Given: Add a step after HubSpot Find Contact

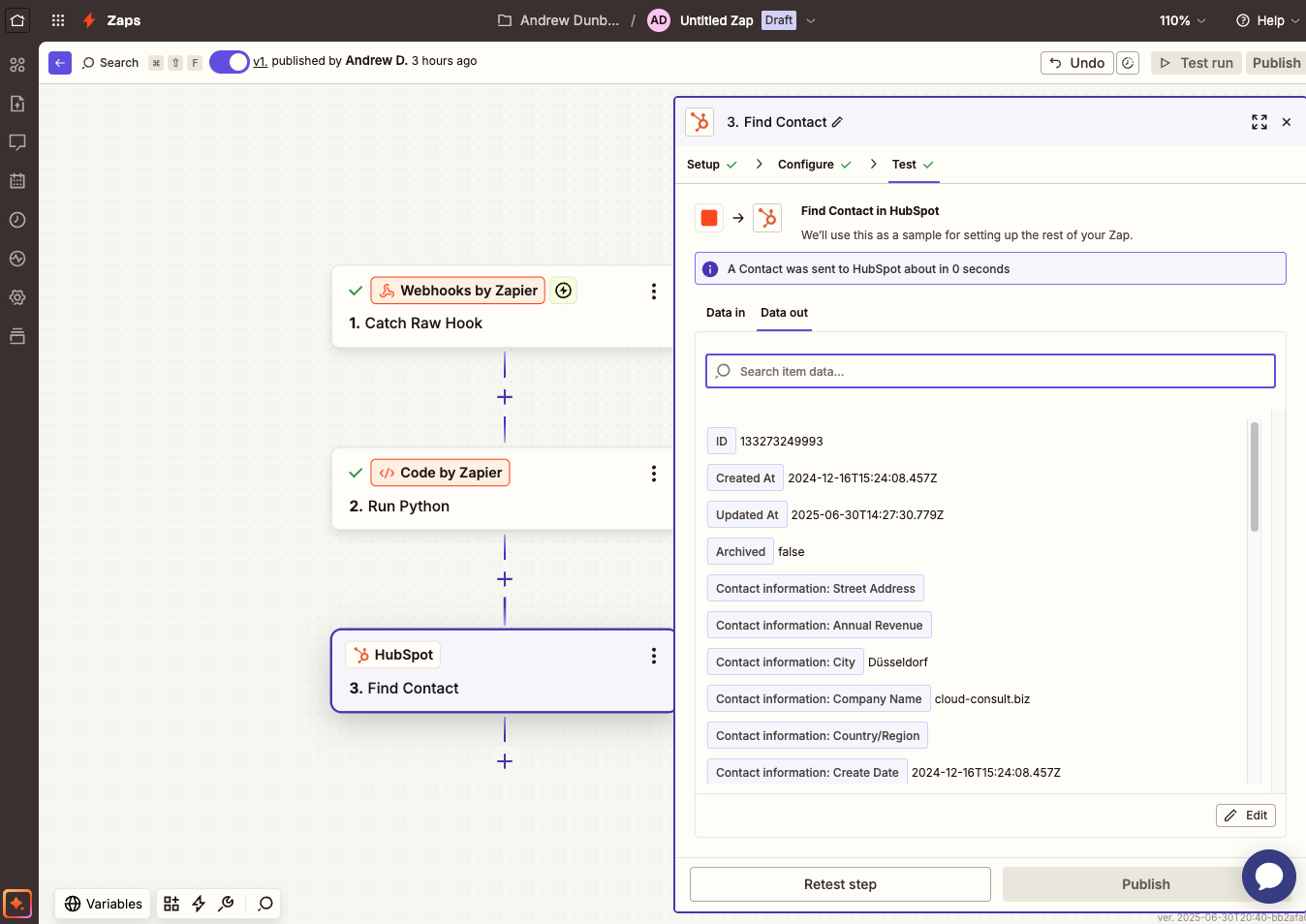Looking at the screenshot, I should point(505,761).
